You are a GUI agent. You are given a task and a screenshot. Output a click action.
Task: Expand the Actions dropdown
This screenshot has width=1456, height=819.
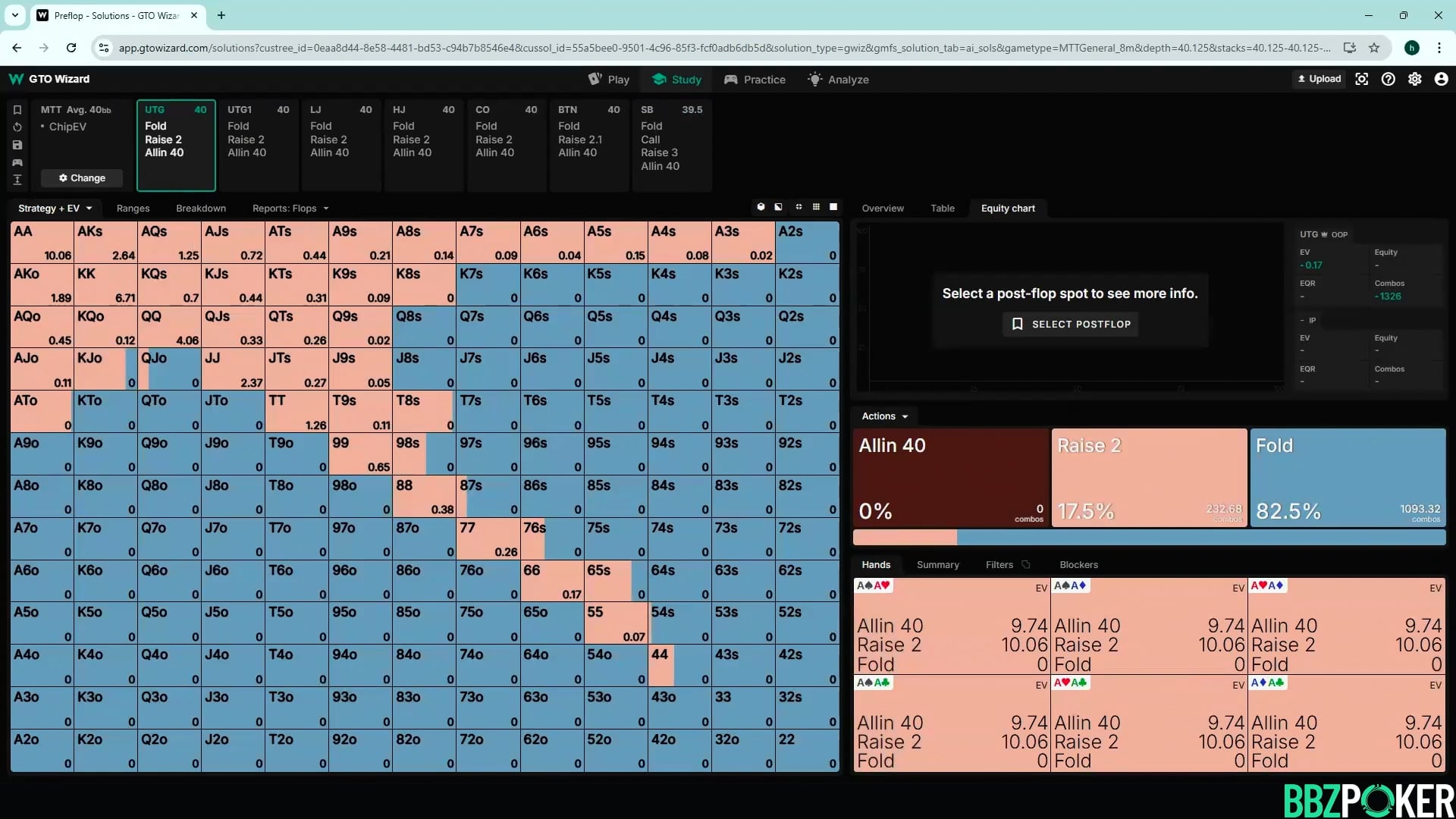(x=884, y=416)
